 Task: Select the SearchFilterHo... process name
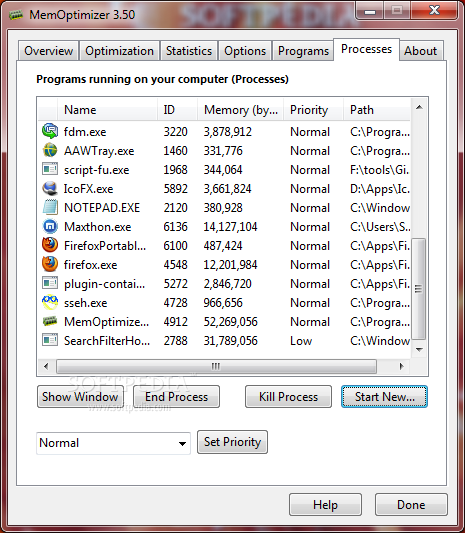pyautogui.click(x=107, y=341)
